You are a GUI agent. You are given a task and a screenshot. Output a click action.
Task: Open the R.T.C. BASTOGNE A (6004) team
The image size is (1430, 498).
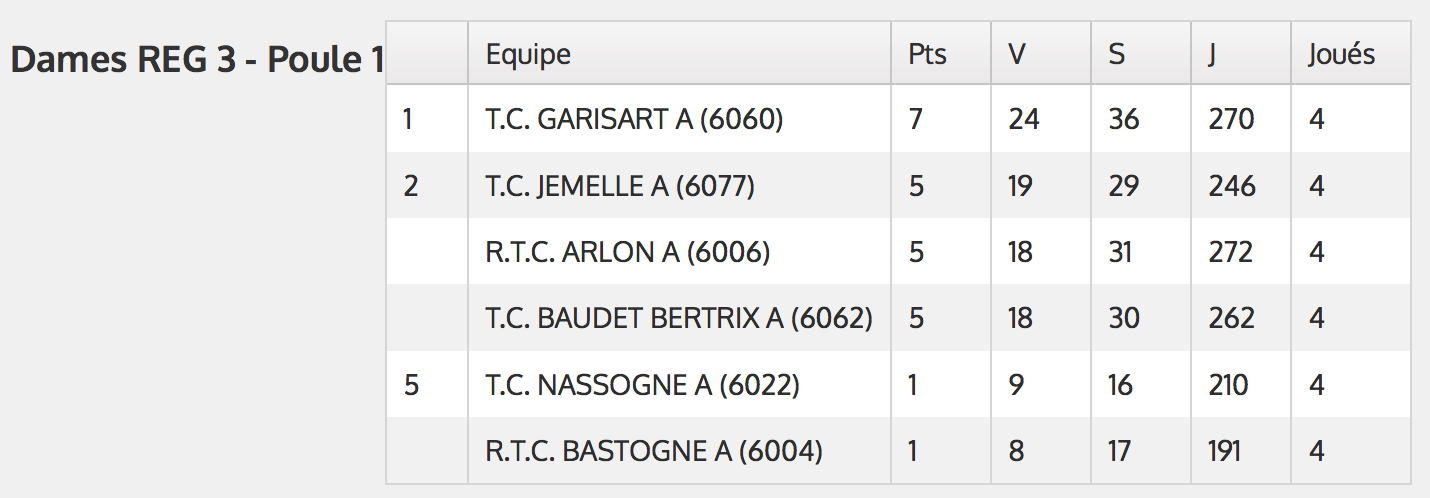pos(654,451)
